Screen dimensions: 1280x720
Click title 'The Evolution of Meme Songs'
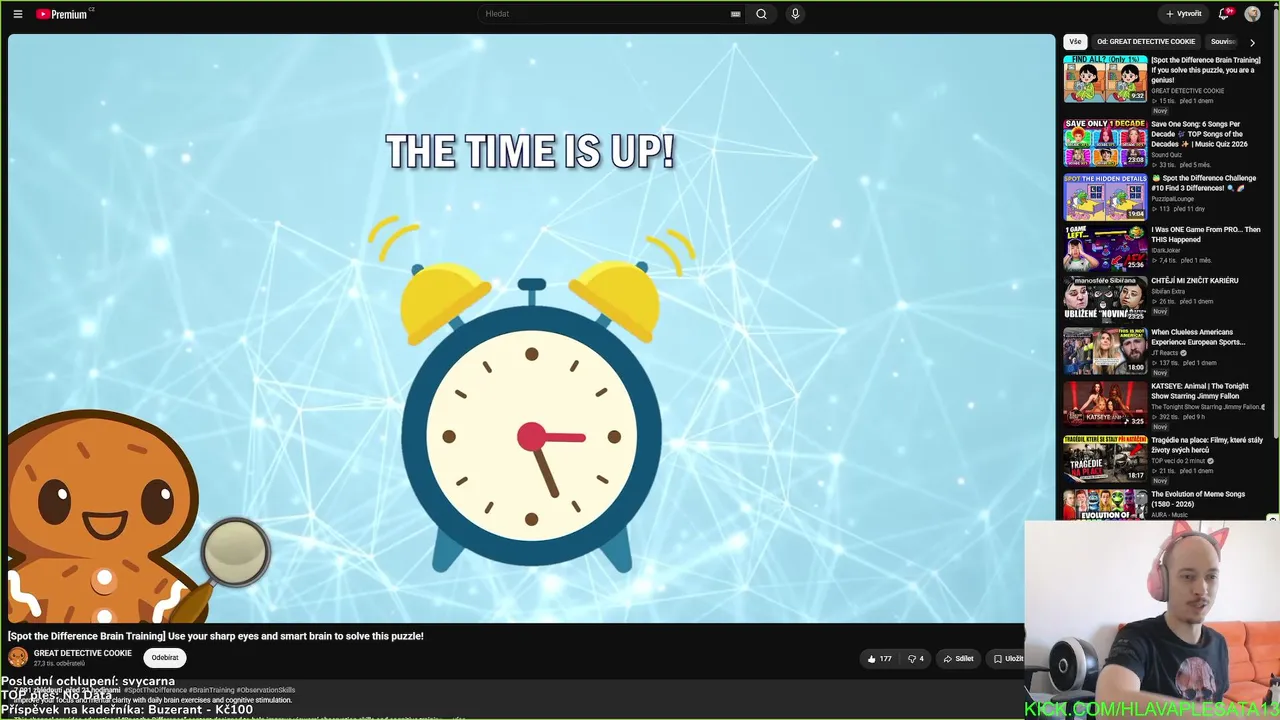(1198, 499)
